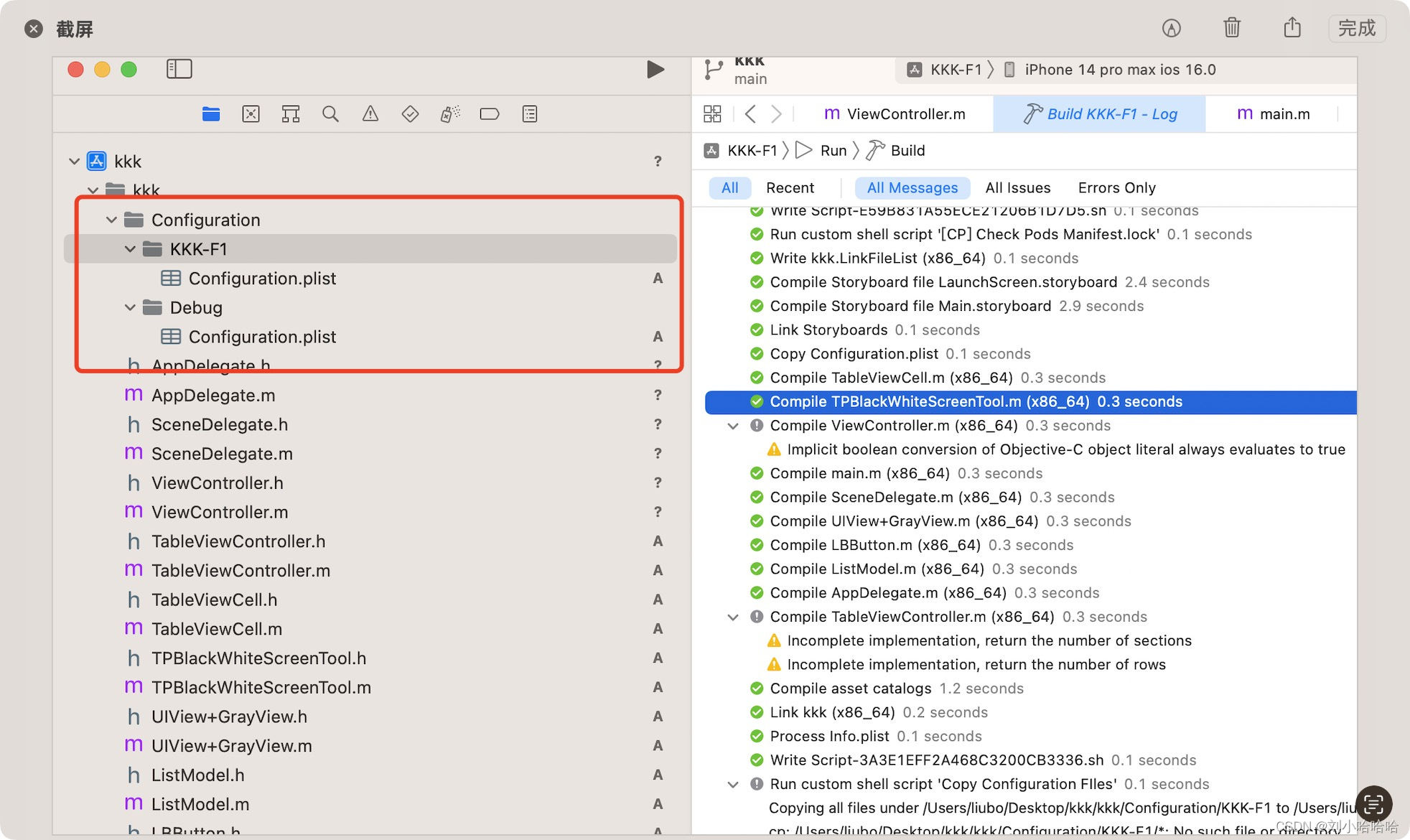Open the Project navigator folder icon
Viewport: 1410px width, 840px height.
click(210, 113)
